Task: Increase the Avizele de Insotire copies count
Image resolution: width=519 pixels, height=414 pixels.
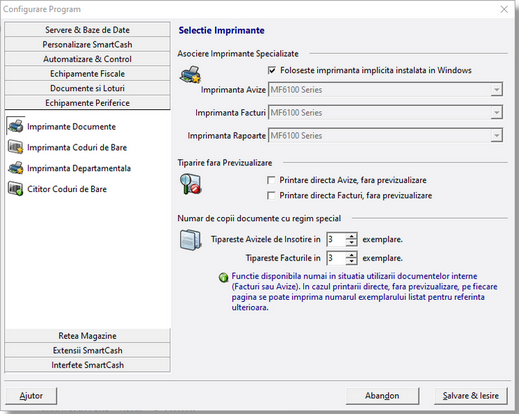Action: tap(351, 236)
